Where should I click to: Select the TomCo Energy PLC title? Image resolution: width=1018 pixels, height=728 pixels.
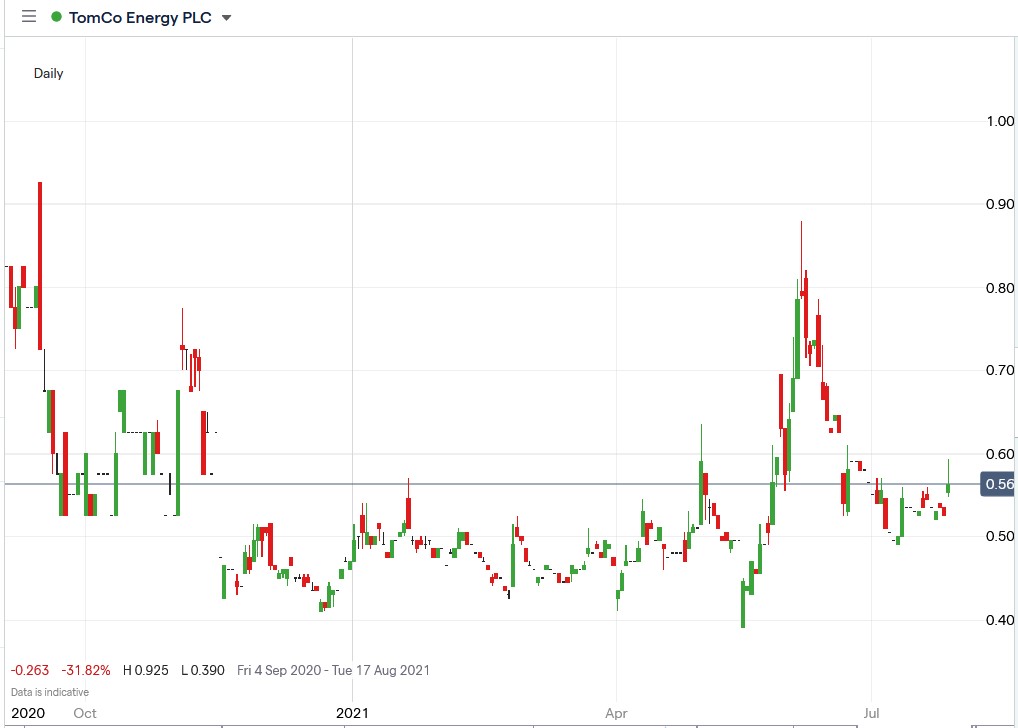click(139, 17)
